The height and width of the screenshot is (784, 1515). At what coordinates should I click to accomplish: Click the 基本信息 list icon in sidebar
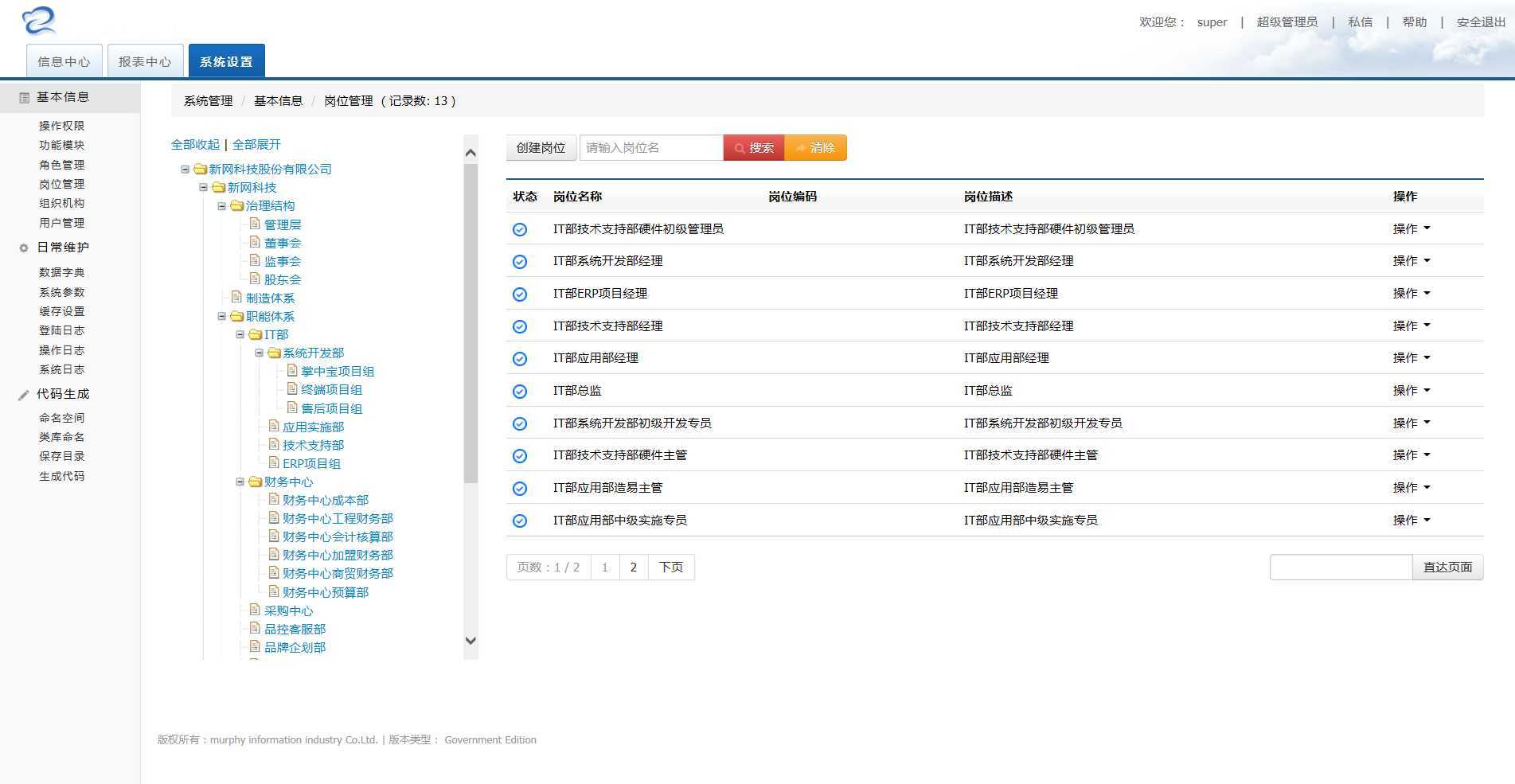coord(24,98)
